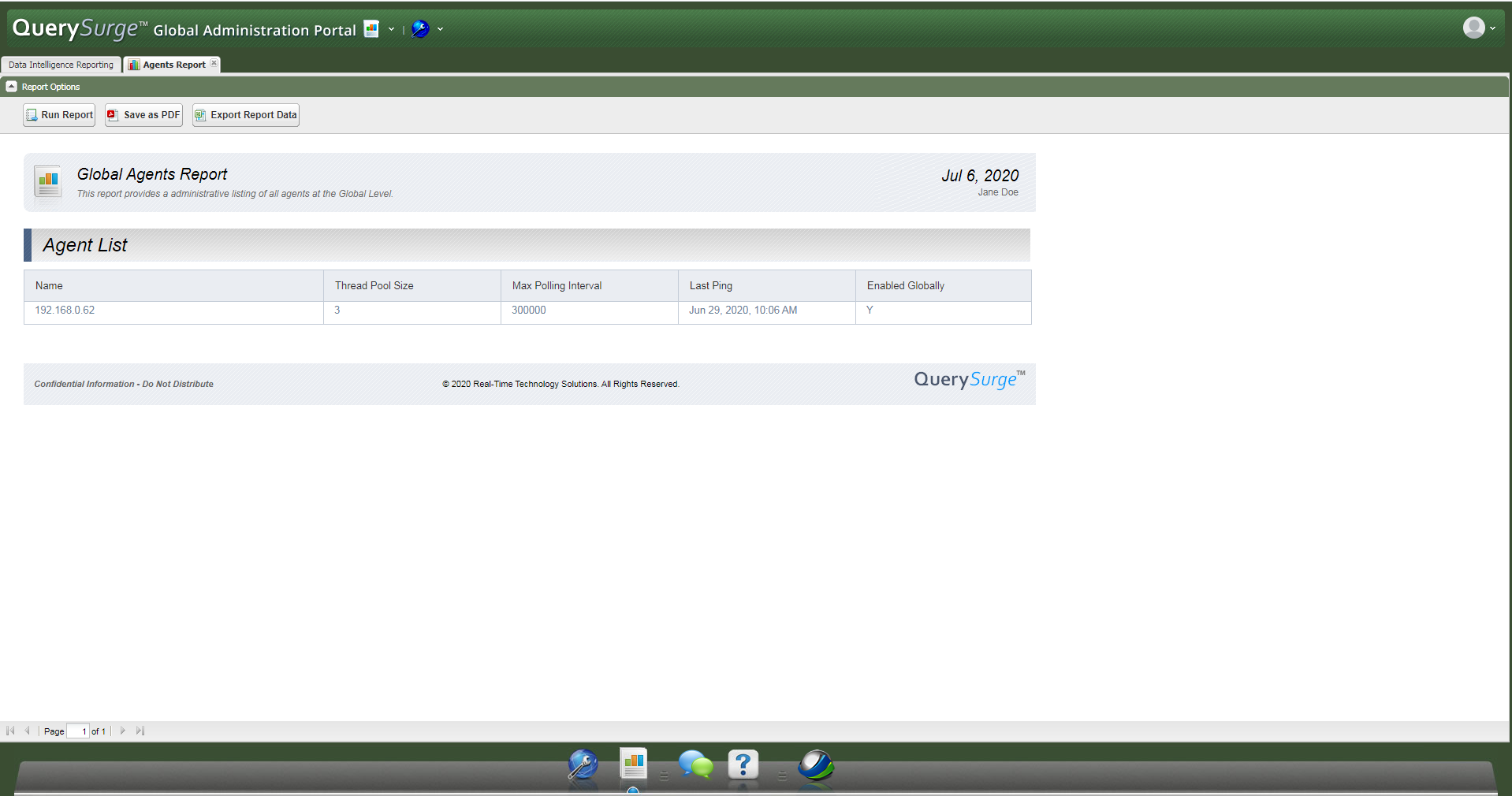Click the Run Report button
This screenshot has height=796, width=1512.
pos(59,115)
